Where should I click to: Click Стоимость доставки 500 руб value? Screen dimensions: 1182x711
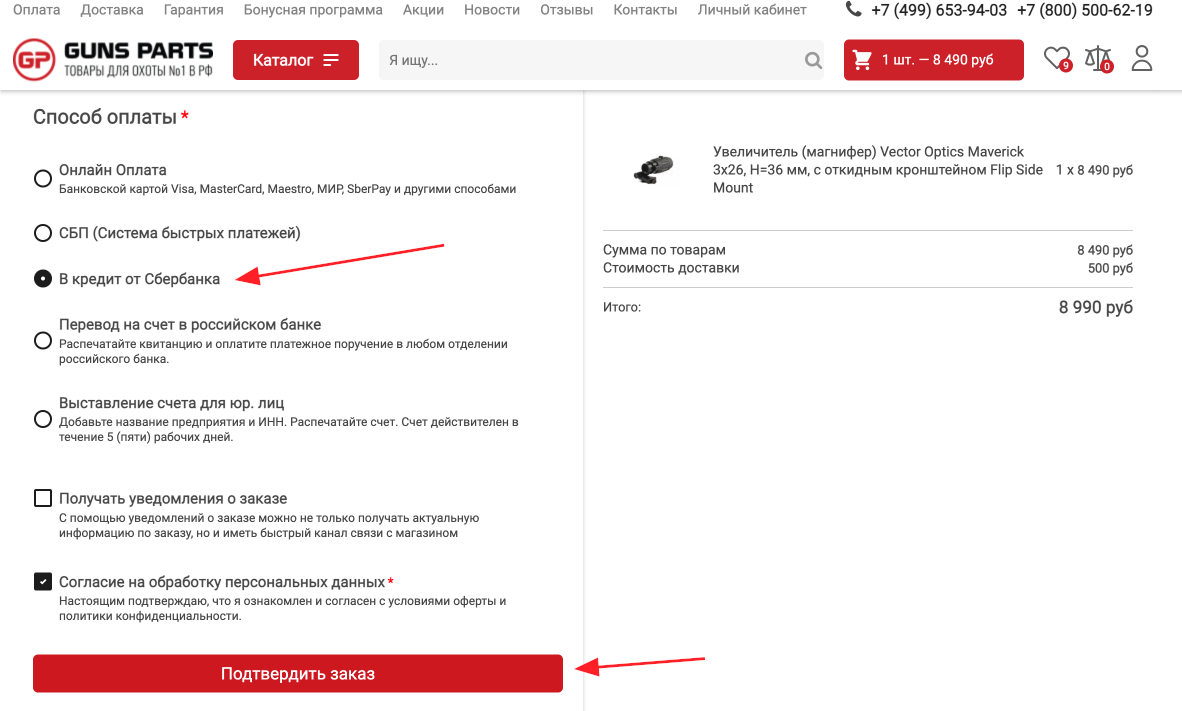click(x=1110, y=268)
